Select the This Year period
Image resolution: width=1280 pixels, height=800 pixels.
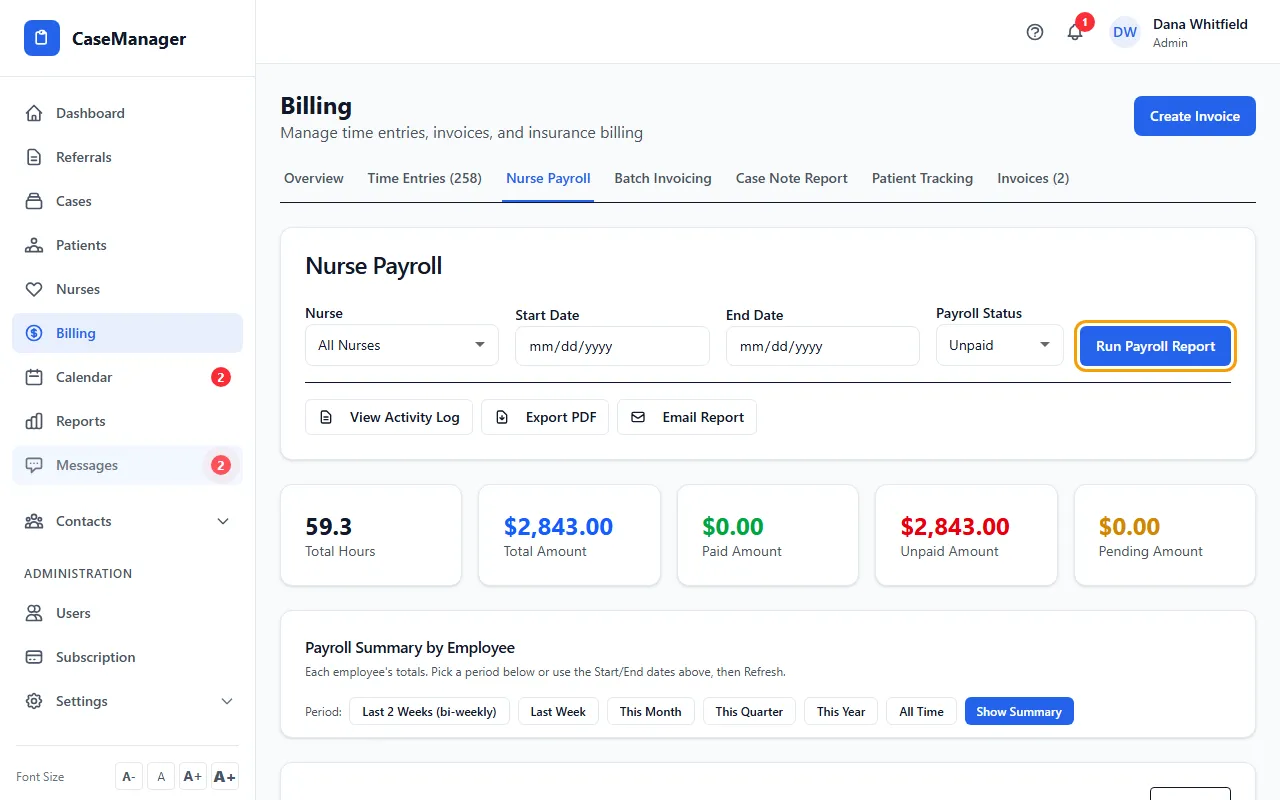point(841,712)
